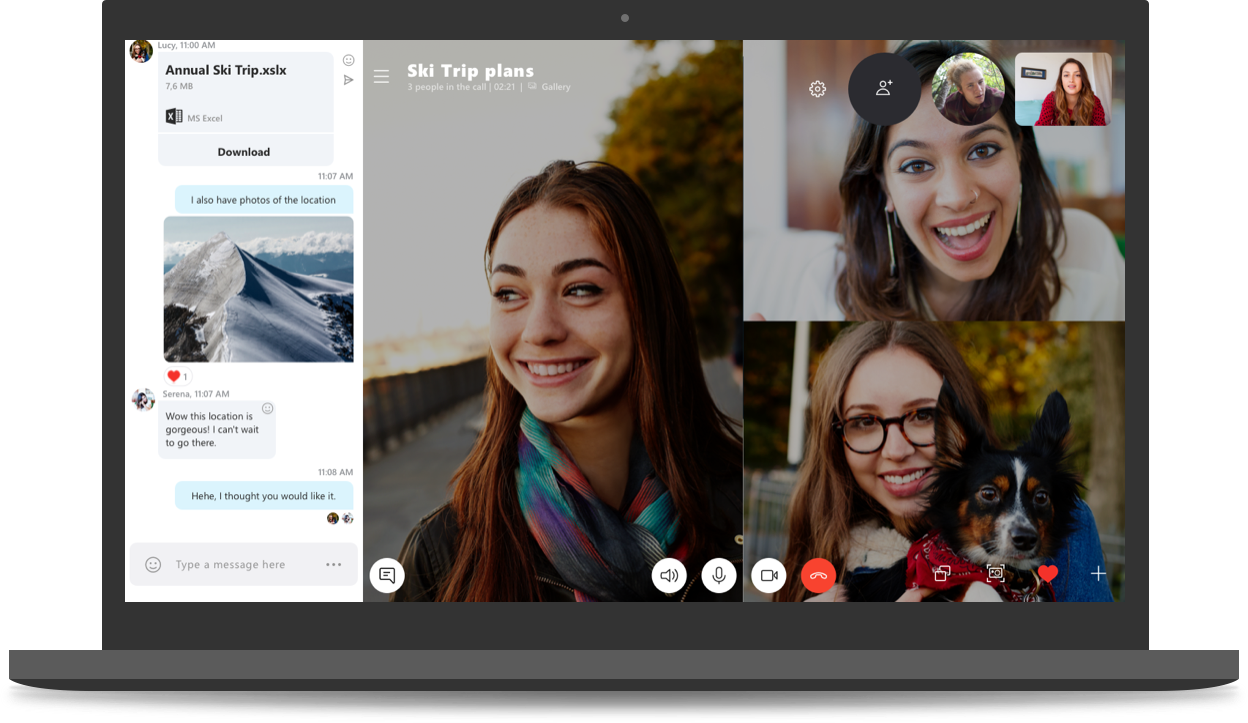The width and height of the screenshot is (1248, 723).
Task: Turn off the video camera
Action: point(769,575)
